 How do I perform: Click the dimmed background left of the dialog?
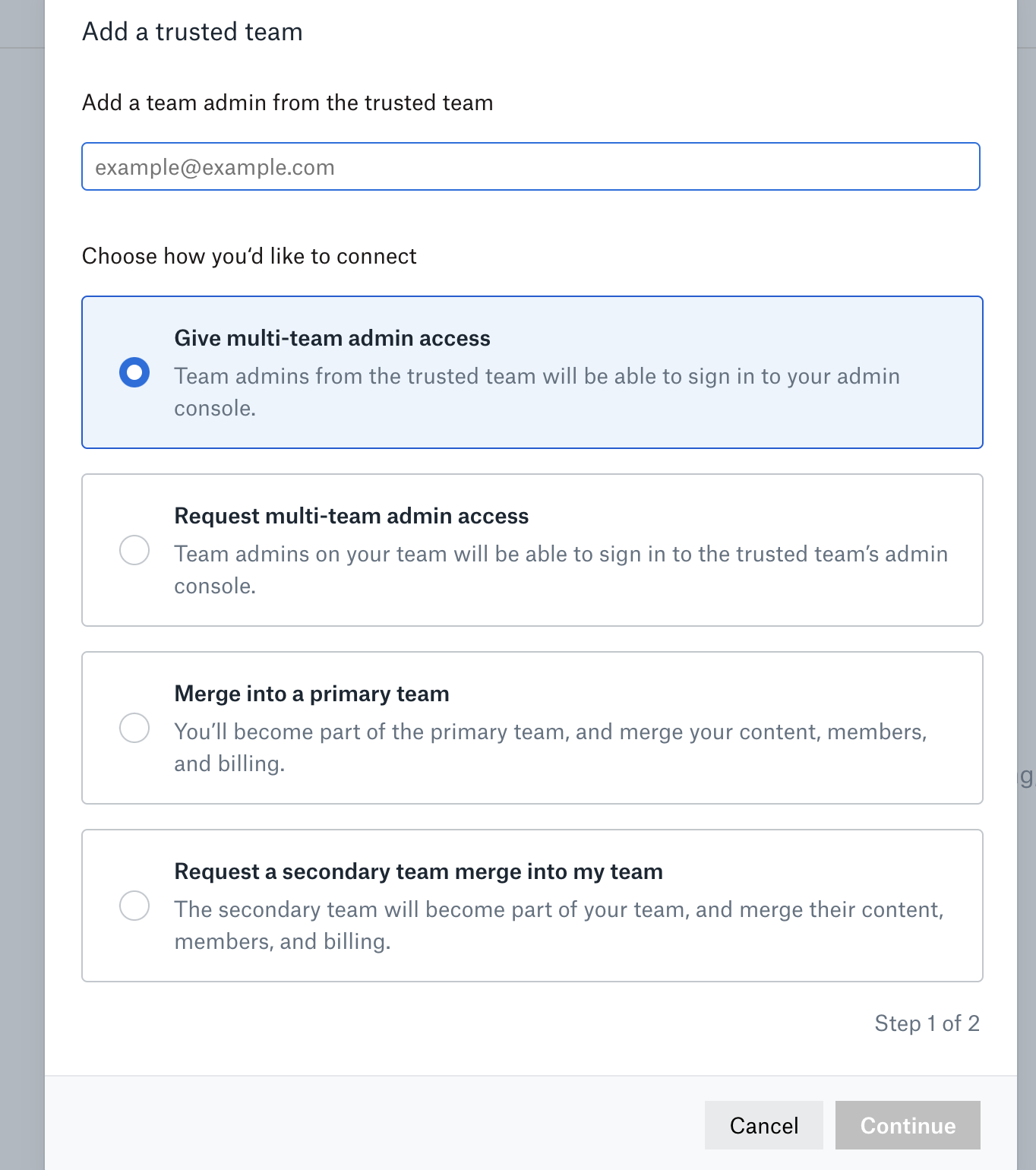[x=21, y=608]
